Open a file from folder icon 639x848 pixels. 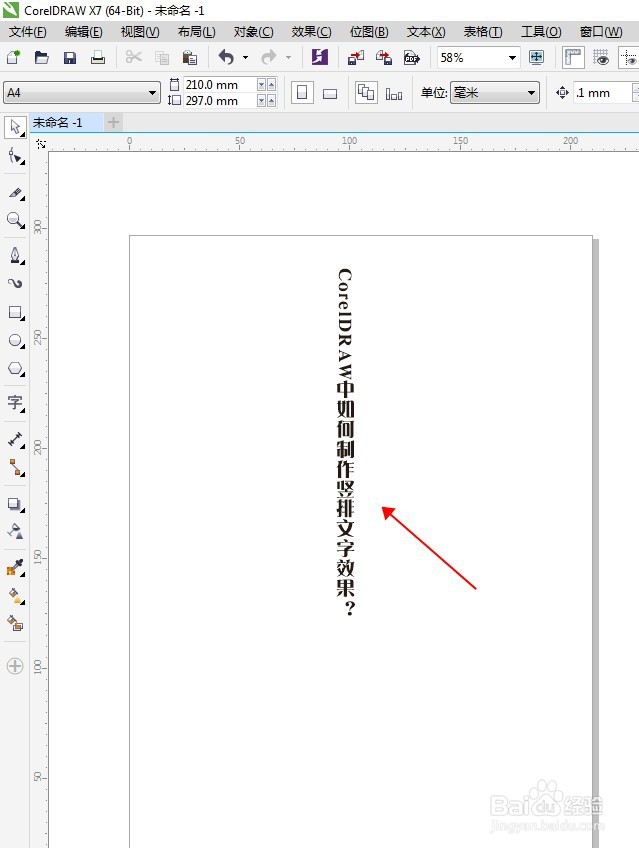click(x=42, y=57)
